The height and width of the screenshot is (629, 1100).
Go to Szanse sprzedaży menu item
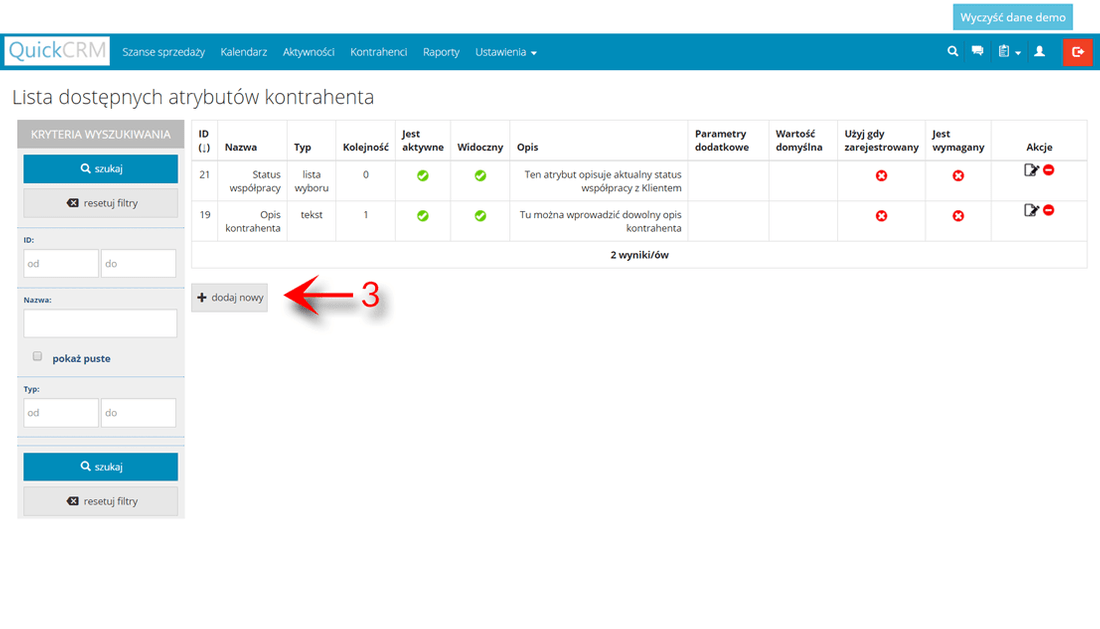[163, 52]
